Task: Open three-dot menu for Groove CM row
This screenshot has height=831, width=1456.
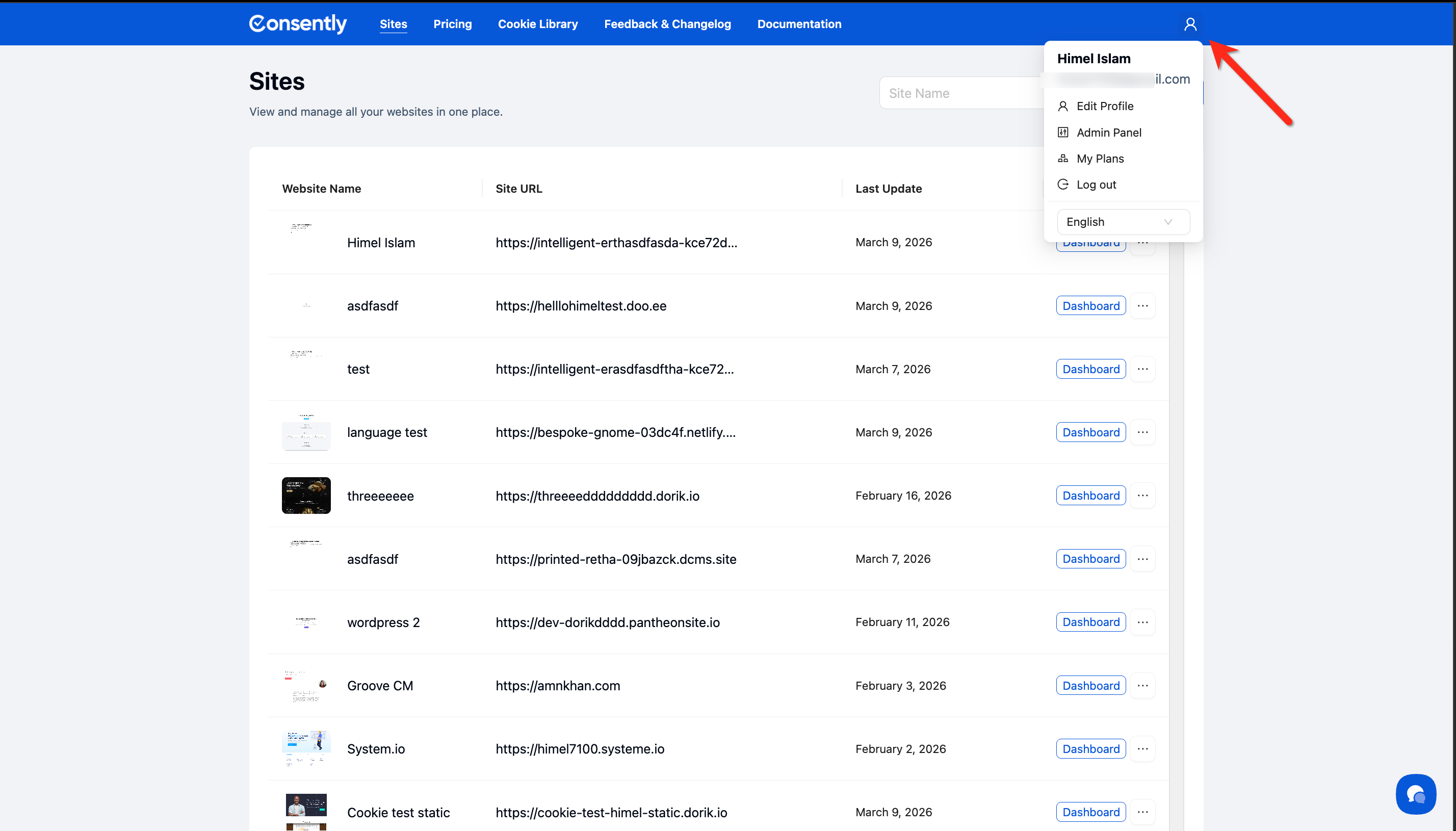Action: [x=1142, y=686]
